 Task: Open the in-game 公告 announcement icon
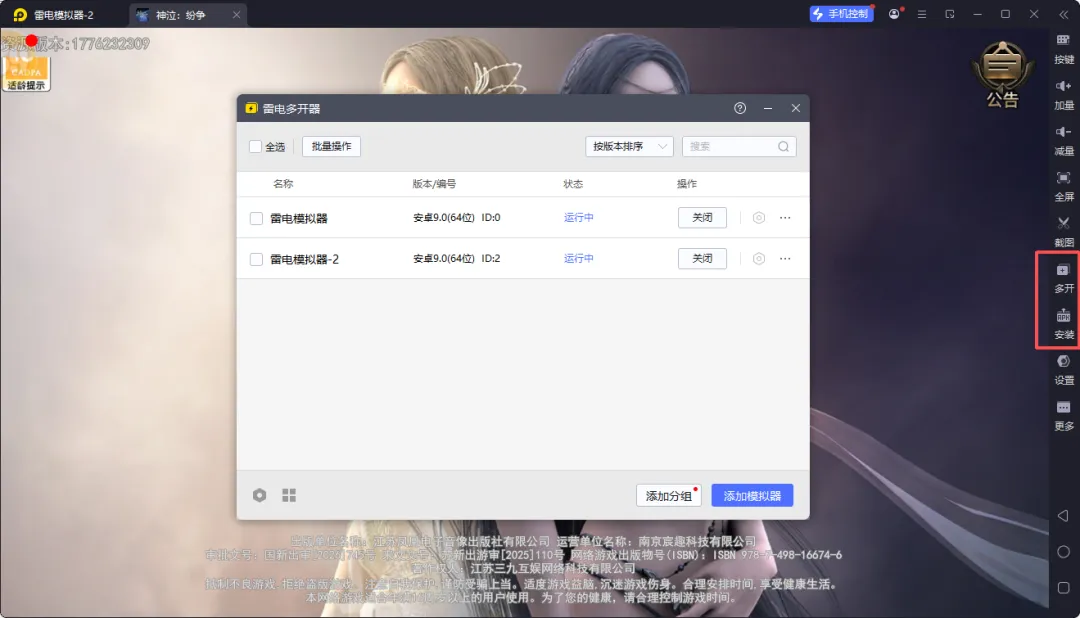(x=1002, y=74)
